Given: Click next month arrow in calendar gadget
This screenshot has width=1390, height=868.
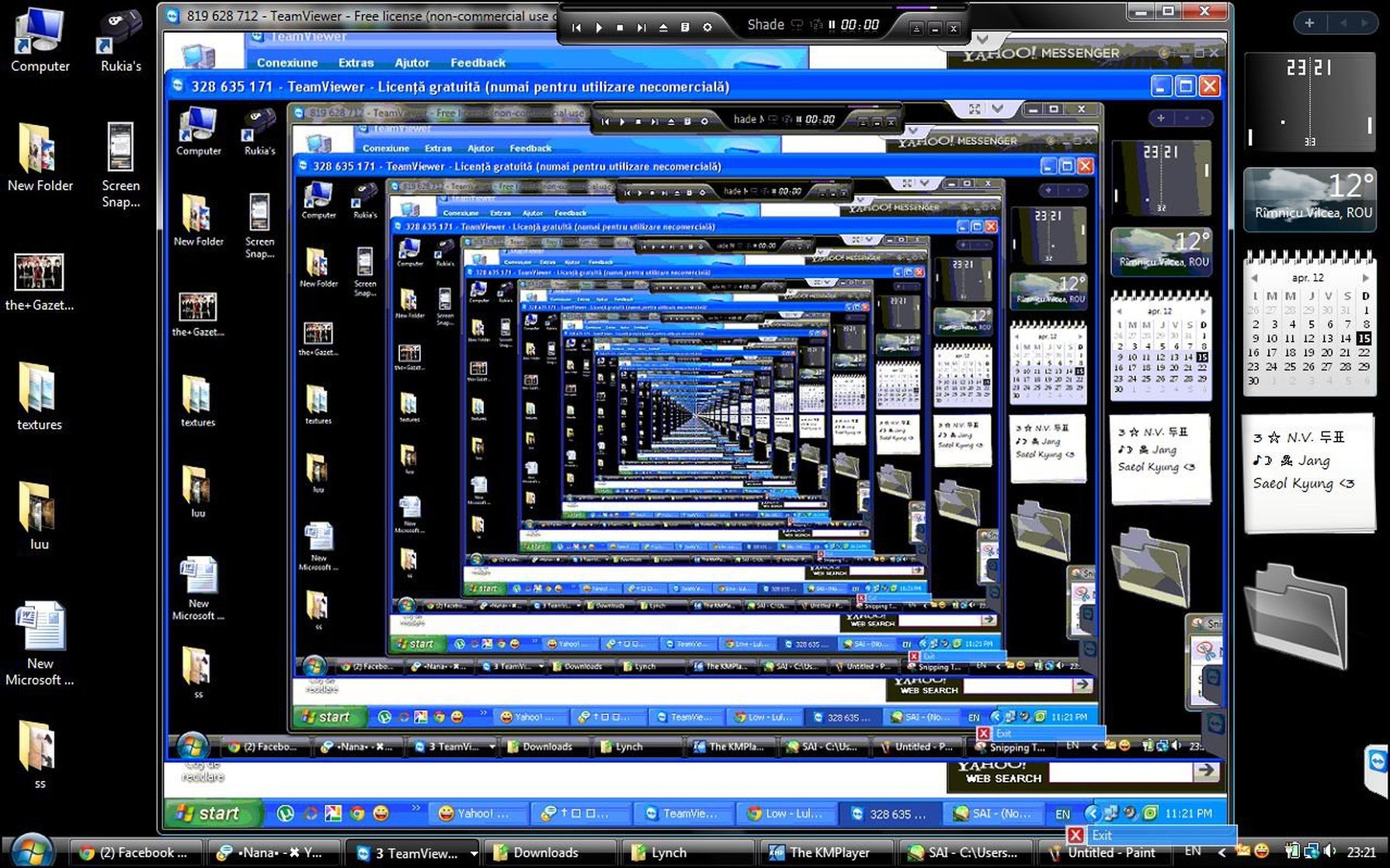Looking at the screenshot, I should point(1365,278).
